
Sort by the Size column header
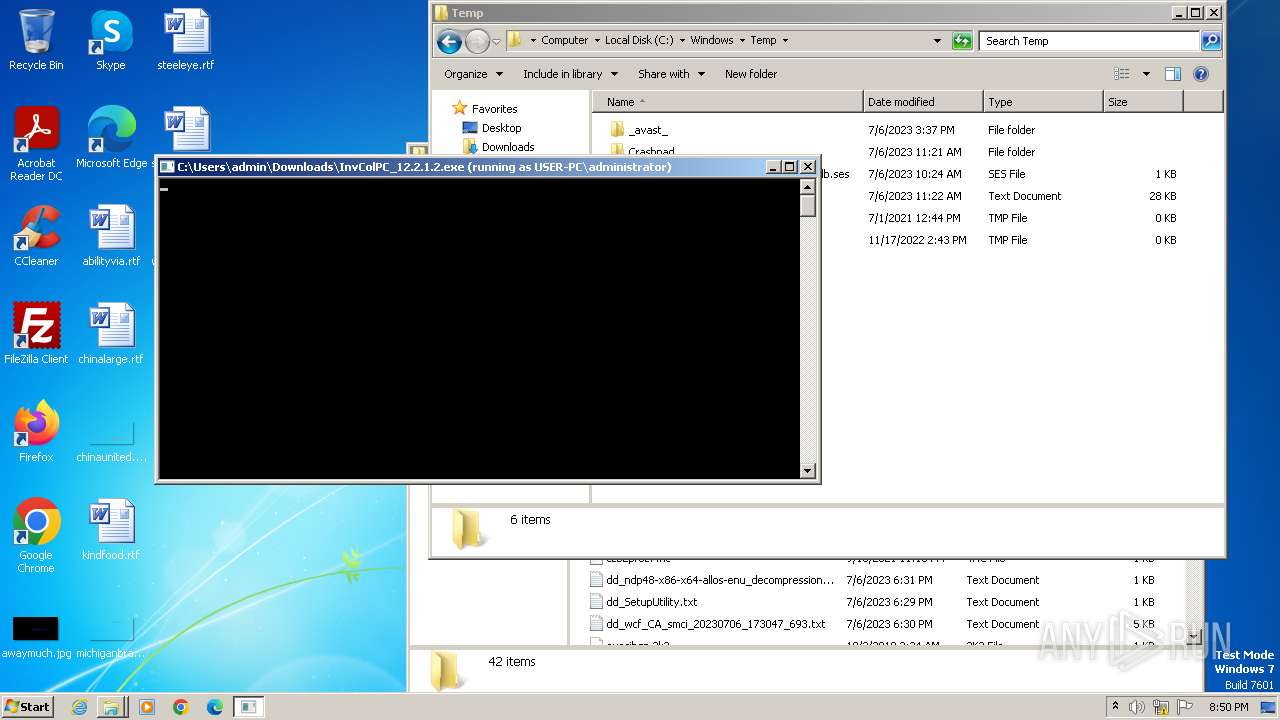(1143, 102)
